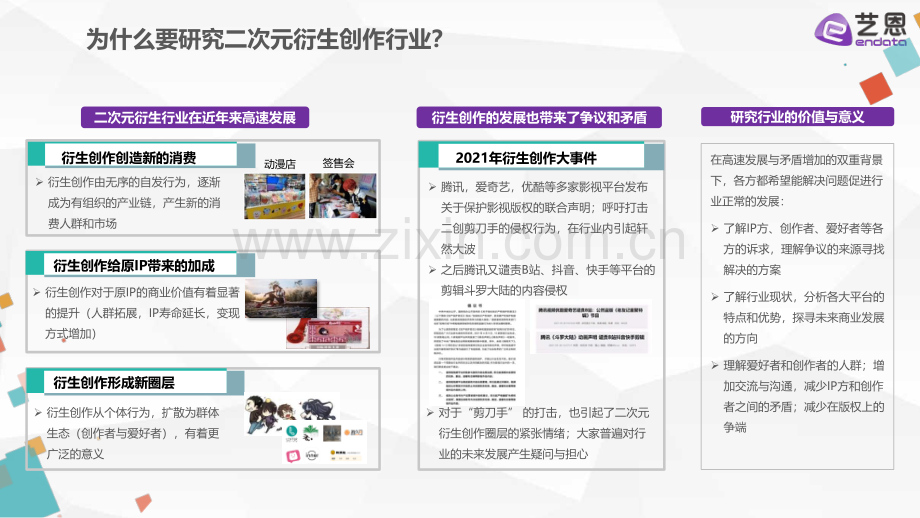Screen dimensions: 920x518
Task: Click the platform logos grid image
Action: point(324,443)
